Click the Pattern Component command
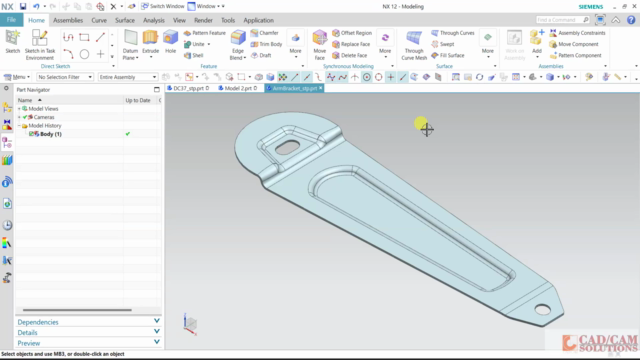The width and height of the screenshot is (640, 360). 576,56
